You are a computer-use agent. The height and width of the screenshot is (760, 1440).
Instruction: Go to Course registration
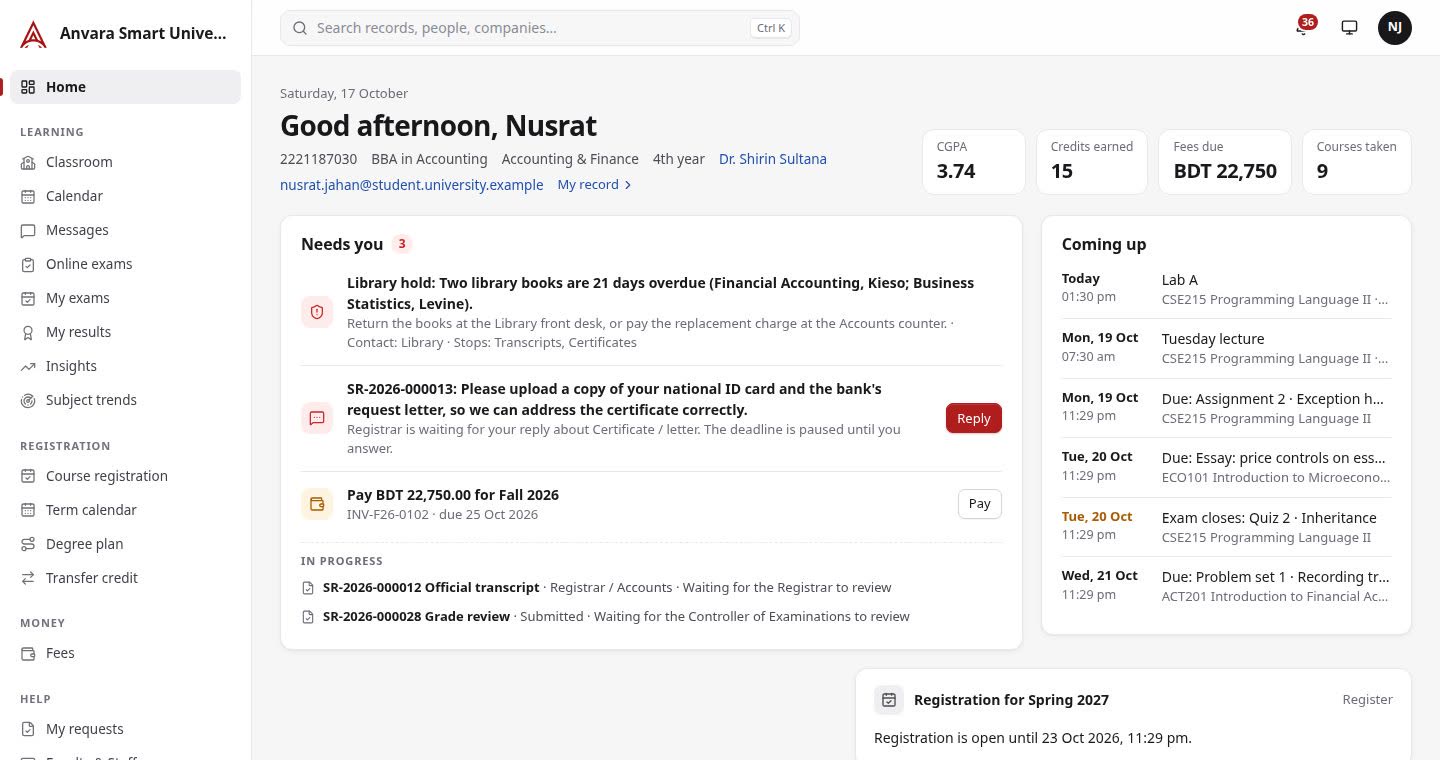[126, 476]
